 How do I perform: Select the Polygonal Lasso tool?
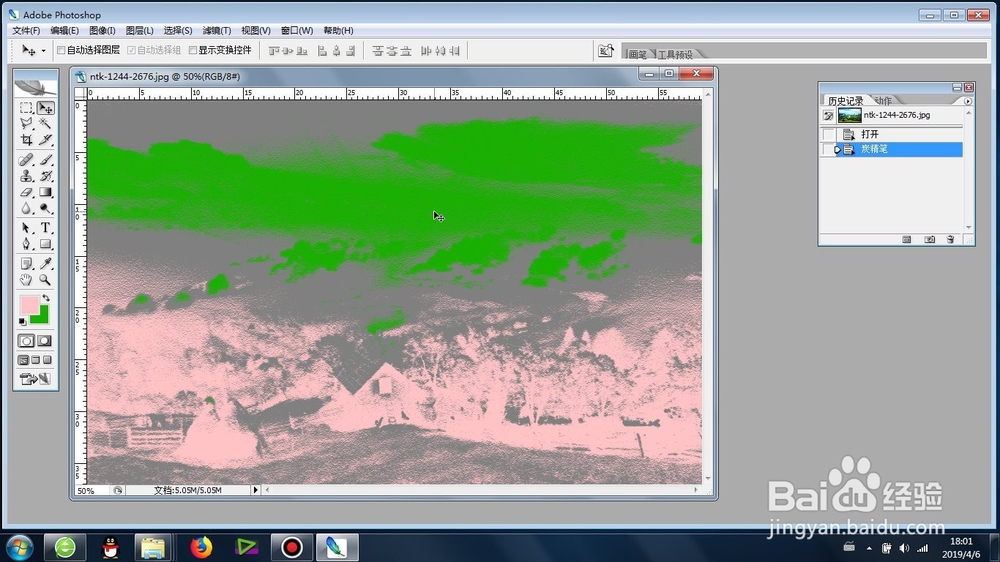[x=26, y=123]
